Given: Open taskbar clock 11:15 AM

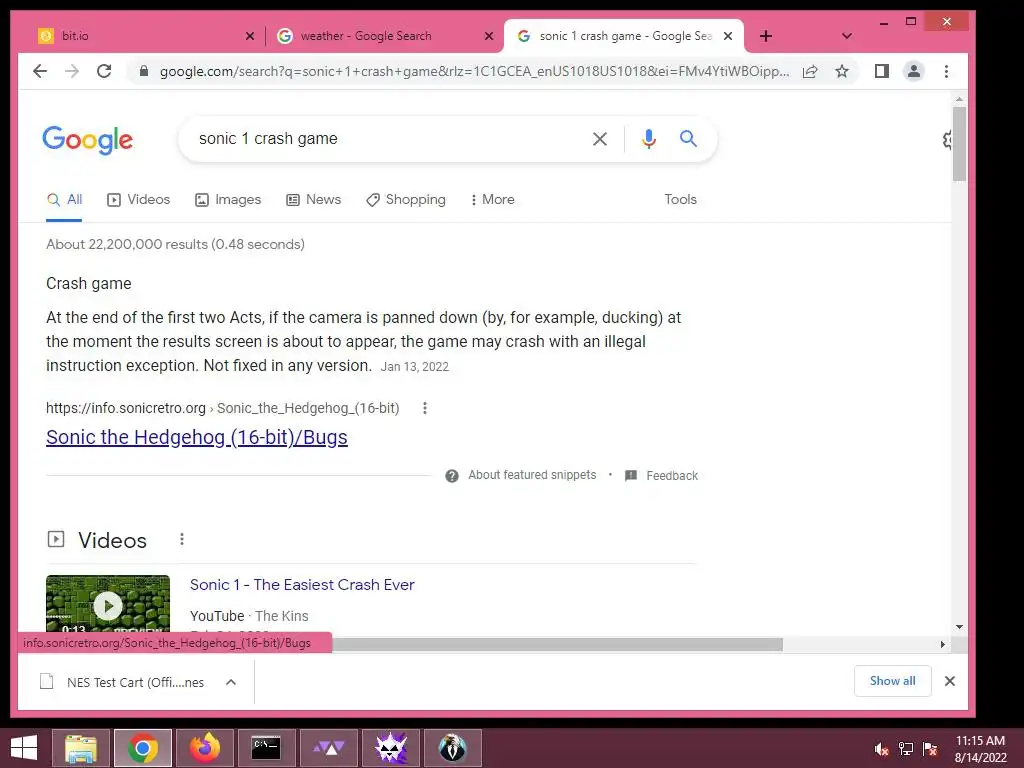Looking at the screenshot, I should (980, 749).
